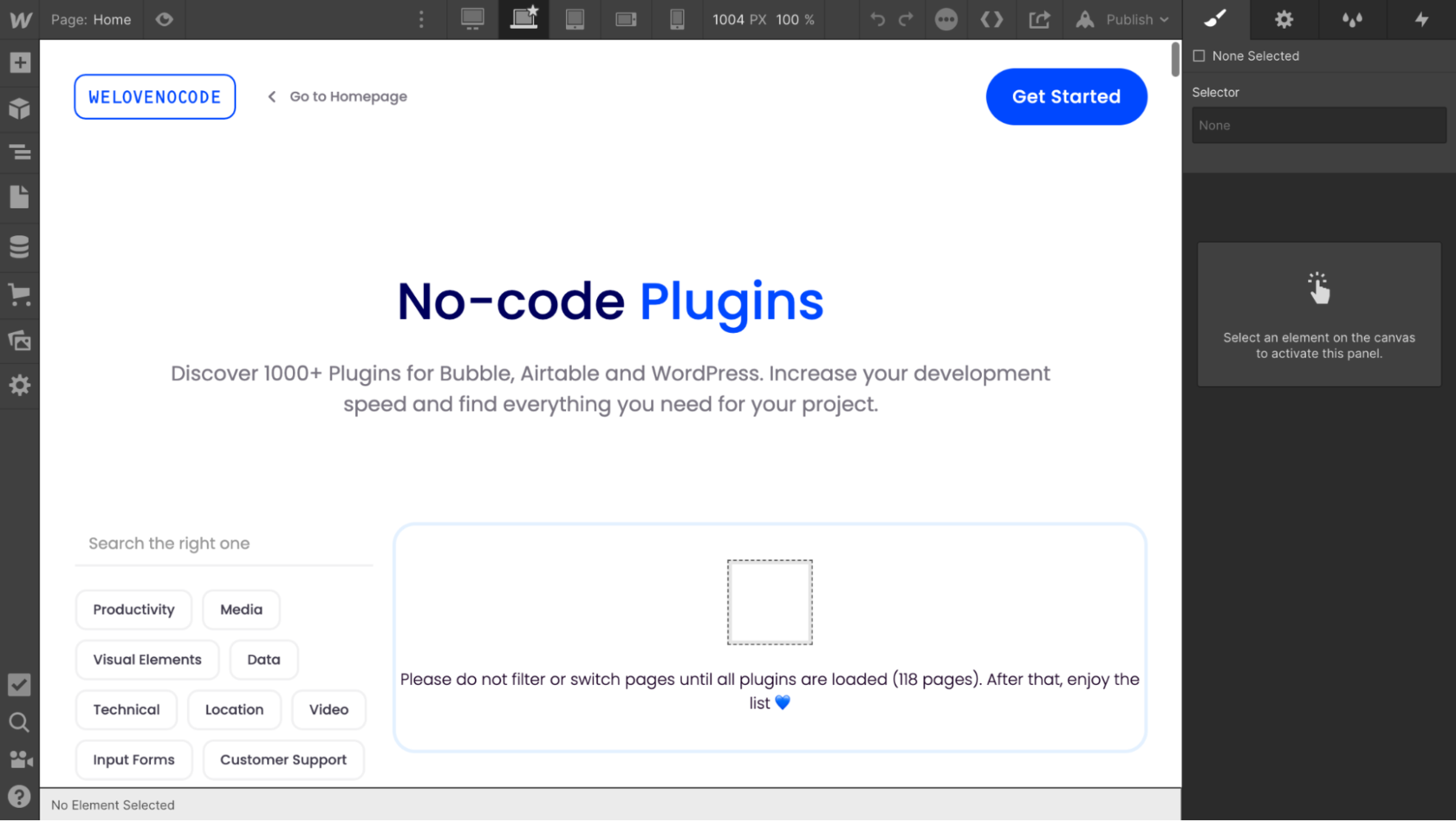Click the 100 % zoom value
Viewport: 1456px width, 821px height.
pos(795,19)
